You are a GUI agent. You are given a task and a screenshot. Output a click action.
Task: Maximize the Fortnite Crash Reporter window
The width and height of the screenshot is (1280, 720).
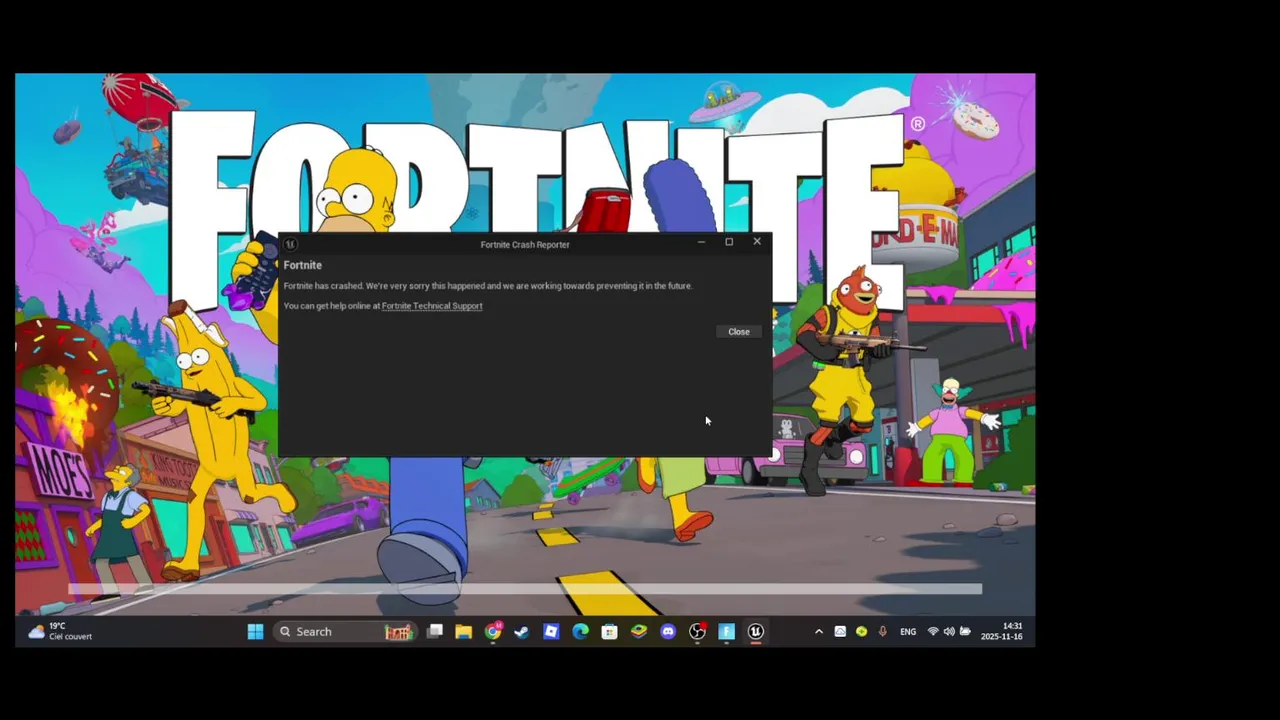coord(729,242)
